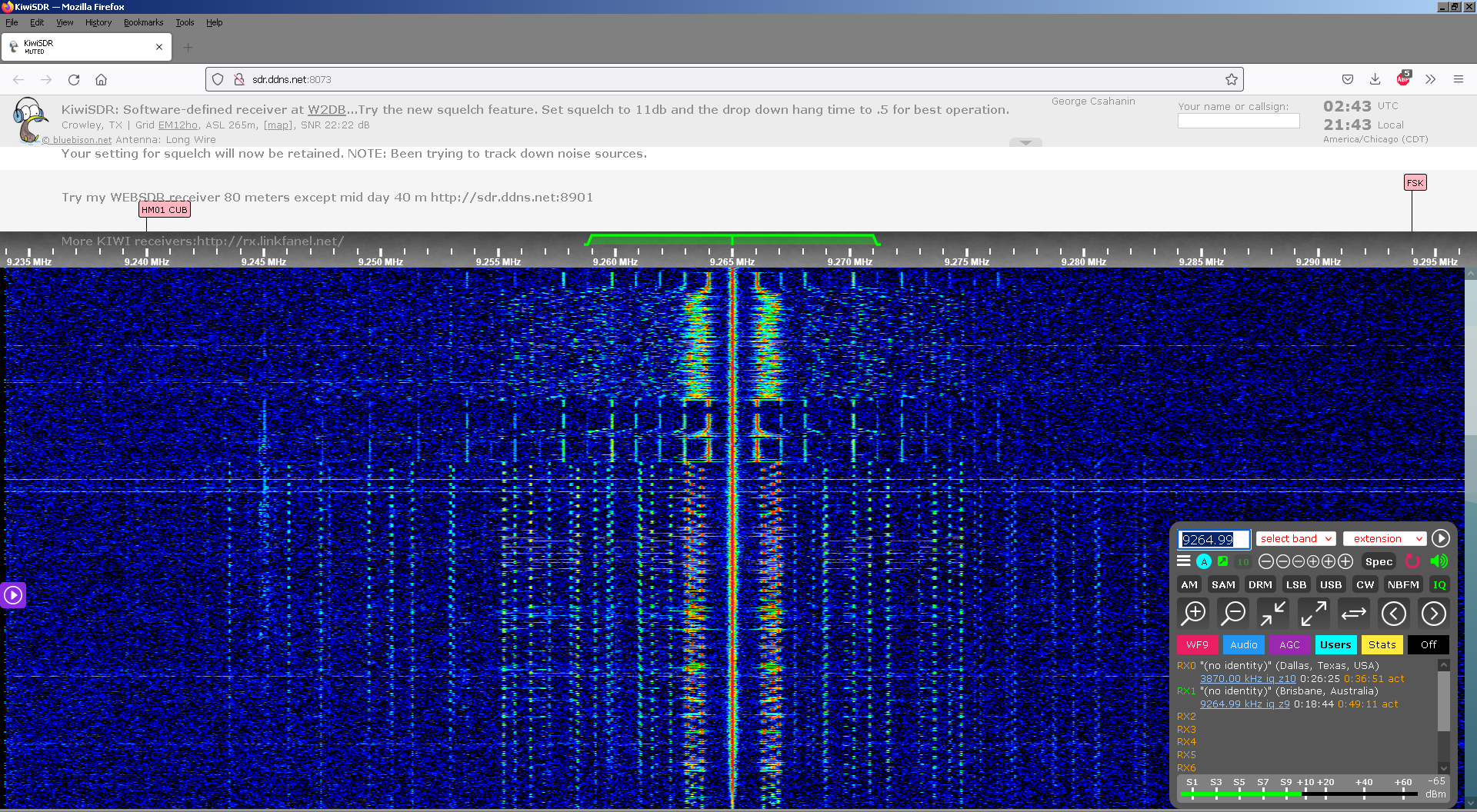Image resolution: width=1477 pixels, height=812 pixels.
Task: Click the red record loop icon
Action: [x=1412, y=561]
